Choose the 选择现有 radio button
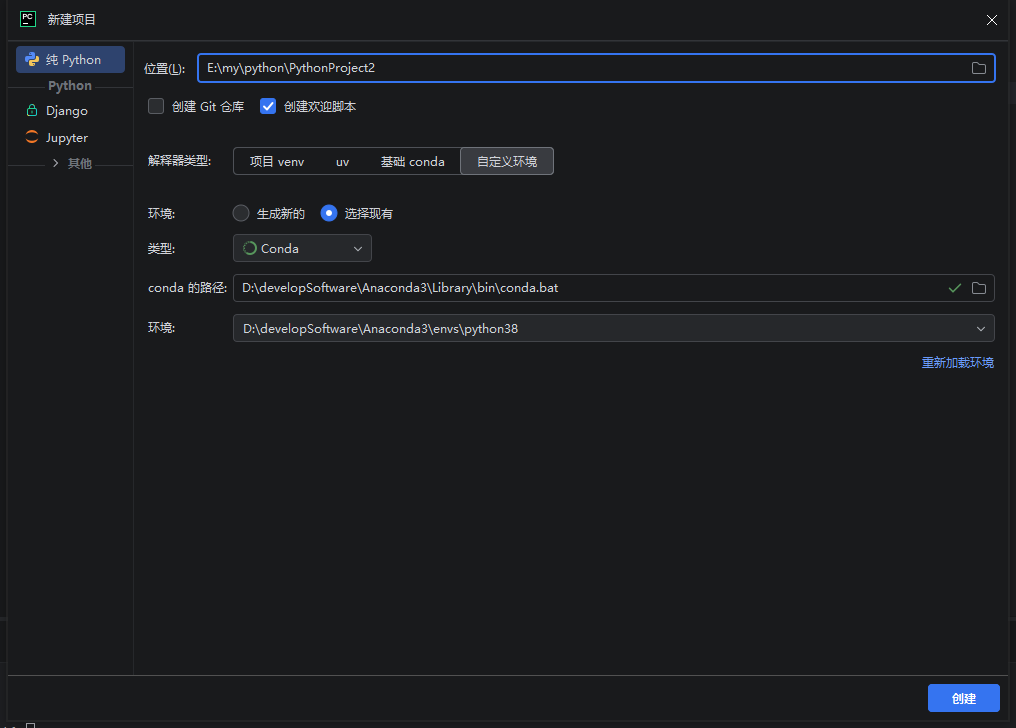1016x728 pixels. tap(329, 213)
